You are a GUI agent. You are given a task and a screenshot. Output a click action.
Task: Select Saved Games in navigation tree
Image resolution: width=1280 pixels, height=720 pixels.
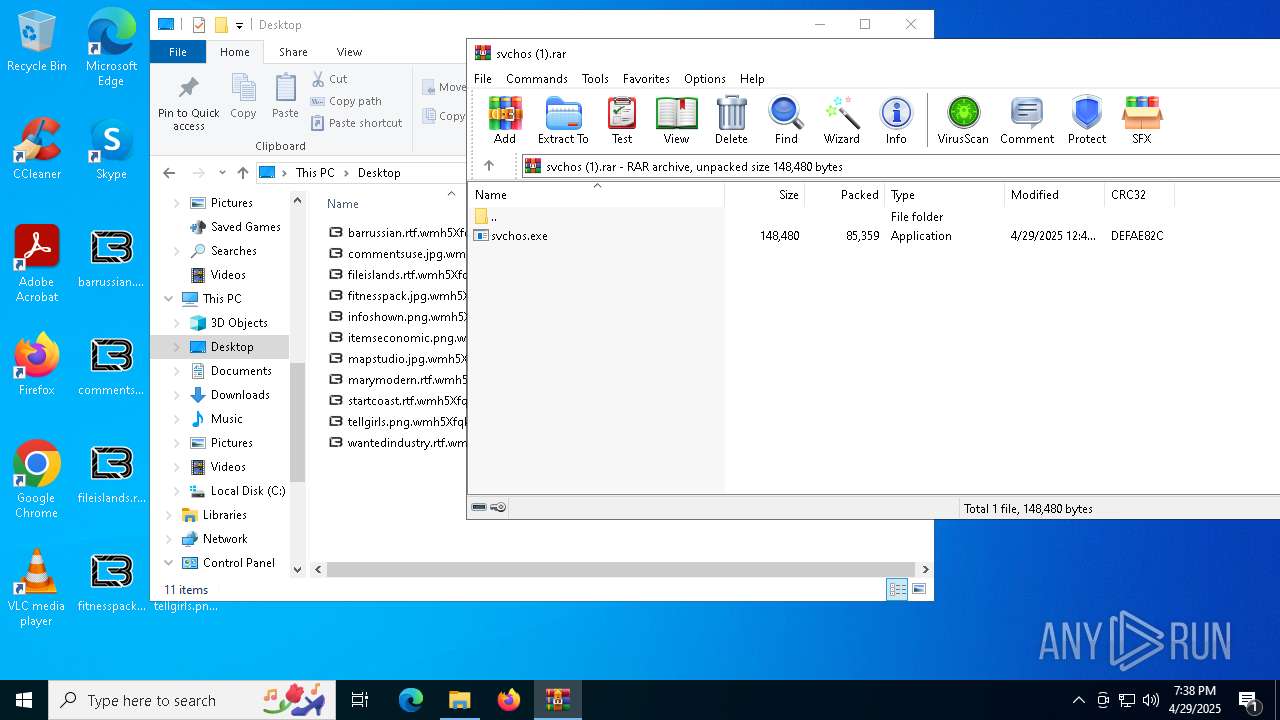[x=245, y=227]
